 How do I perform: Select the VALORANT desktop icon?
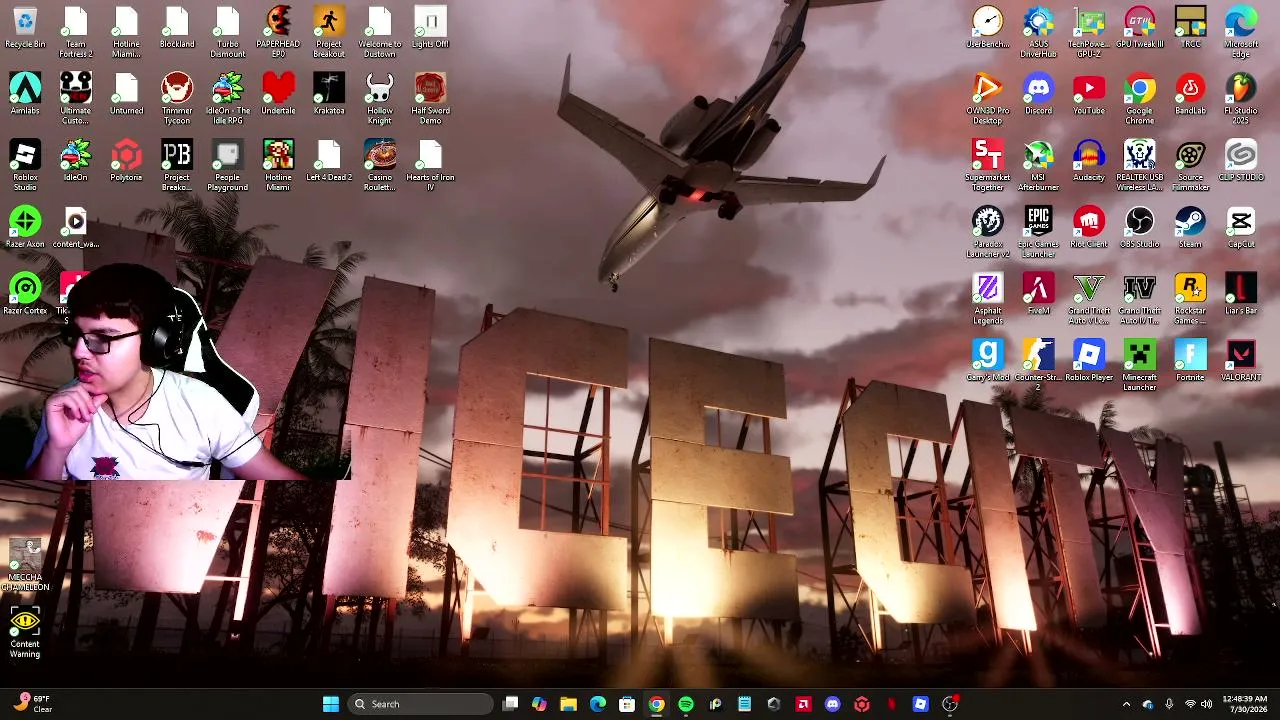click(1241, 362)
